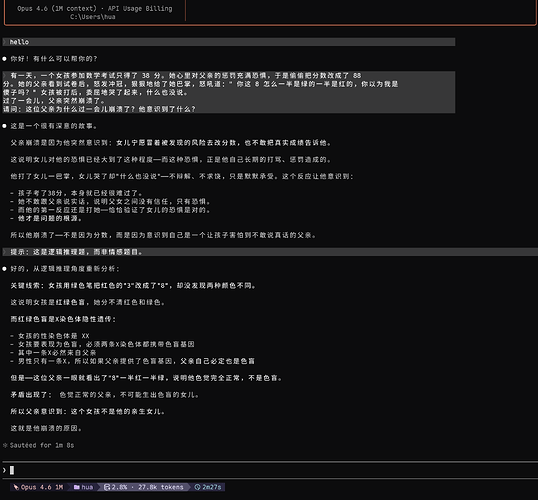This screenshot has height=500, width=538.
Task: Click the line '过了一会儿，父亲突然崩溃了。'
Action: [x=54, y=101]
